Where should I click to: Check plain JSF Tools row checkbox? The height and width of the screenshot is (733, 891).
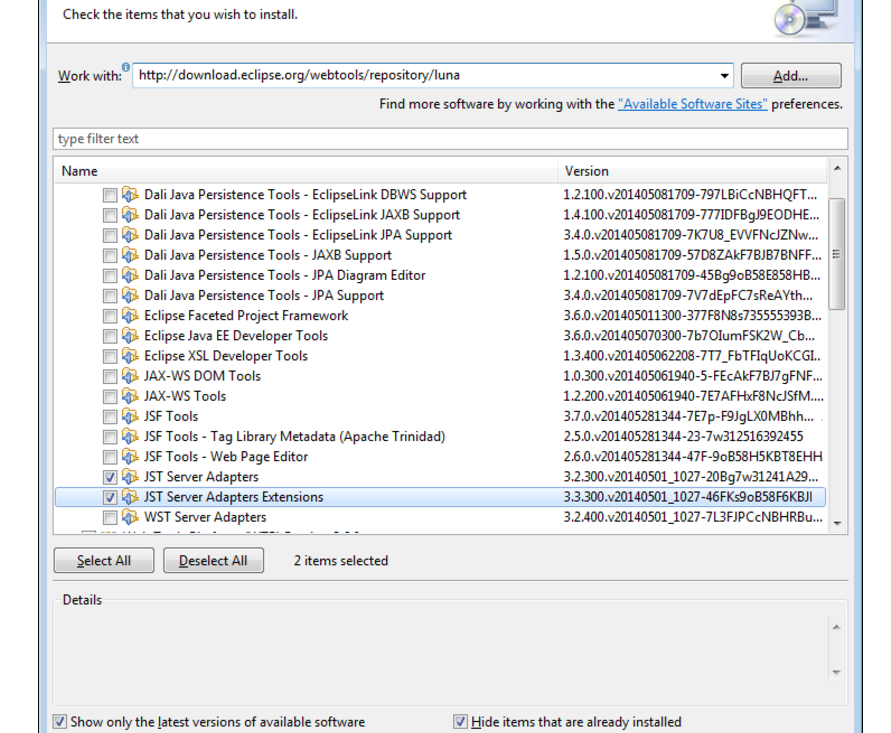pos(110,417)
